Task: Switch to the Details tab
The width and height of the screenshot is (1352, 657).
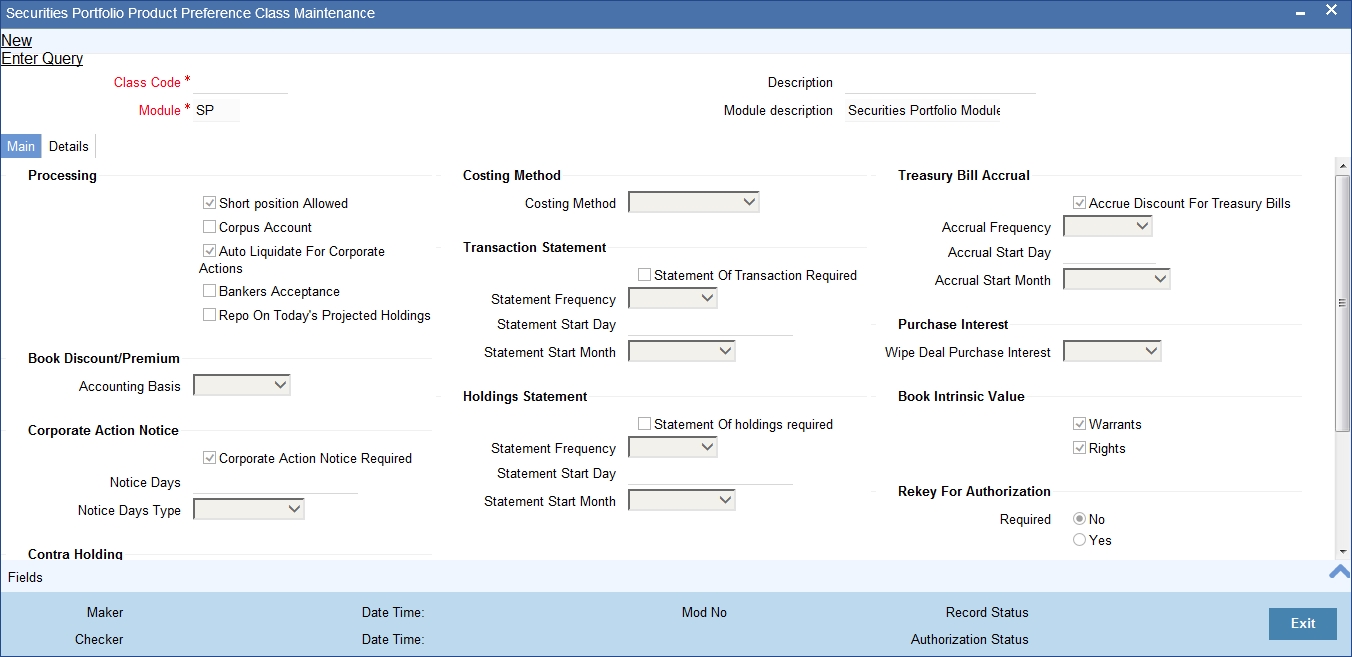Action: [x=69, y=146]
